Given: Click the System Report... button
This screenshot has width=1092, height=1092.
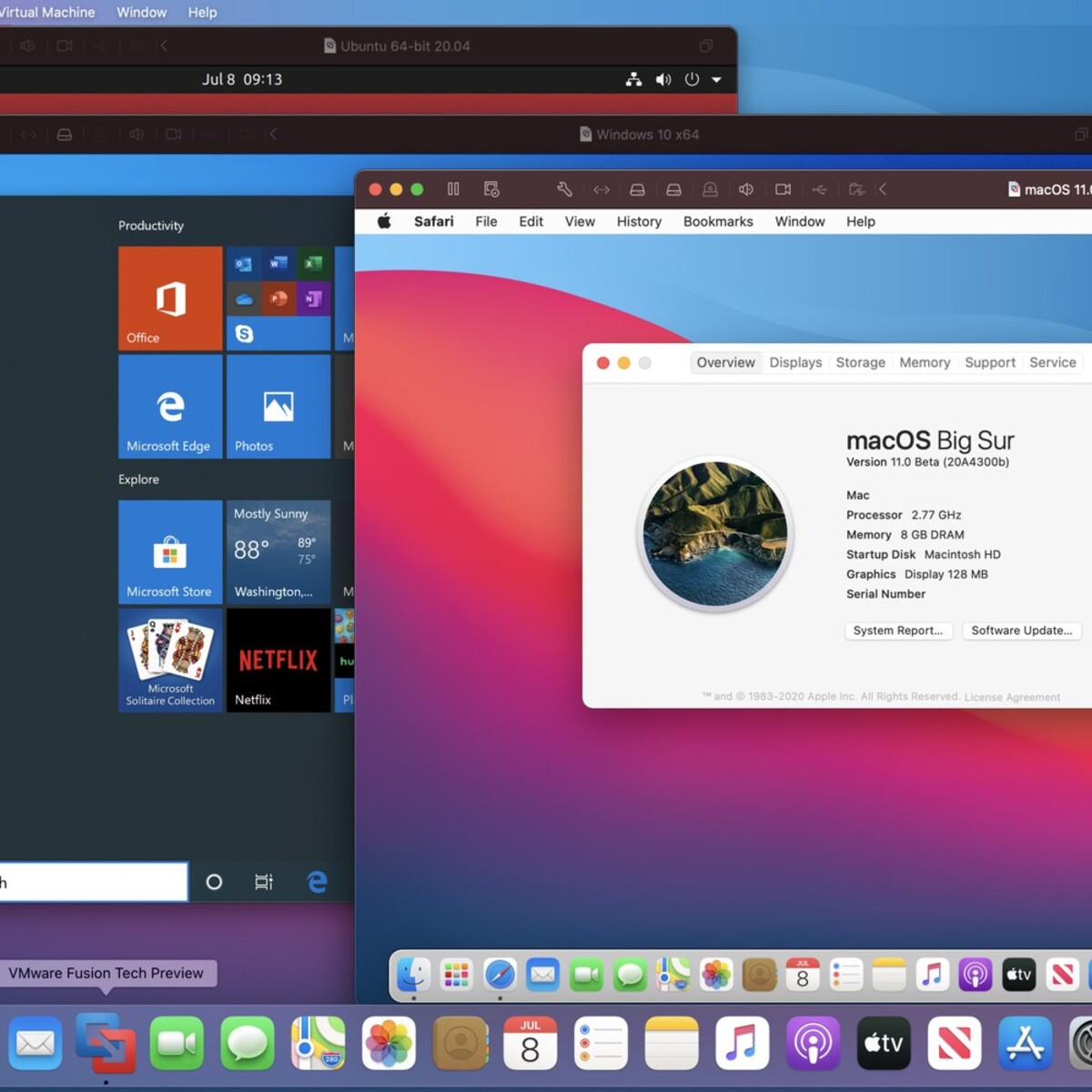Looking at the screenshot, I should click(898, 631).
